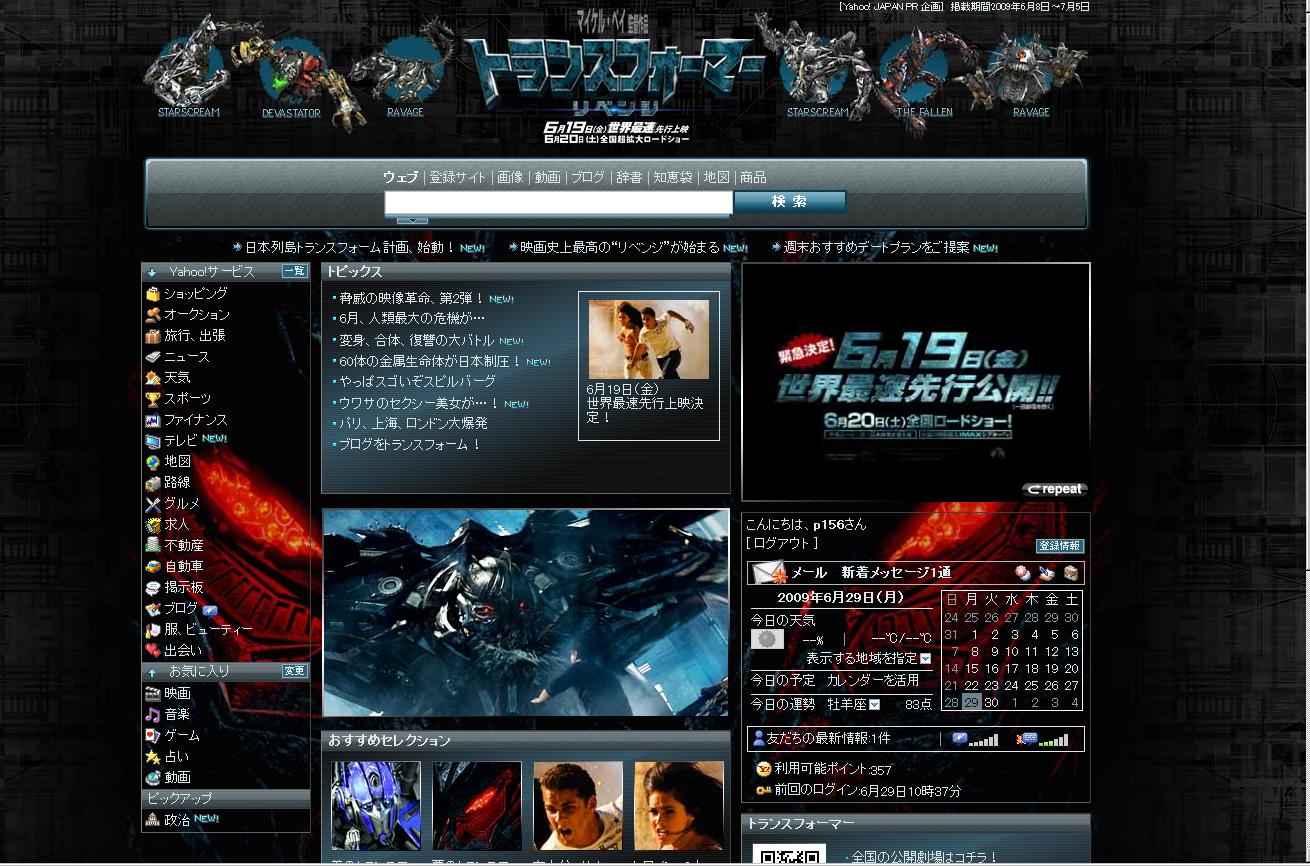Viewport: 1310px width, 866px height.
Task: Open パリ、上海、ロンドン大爆発 topic link
Action: click(413, 424)
